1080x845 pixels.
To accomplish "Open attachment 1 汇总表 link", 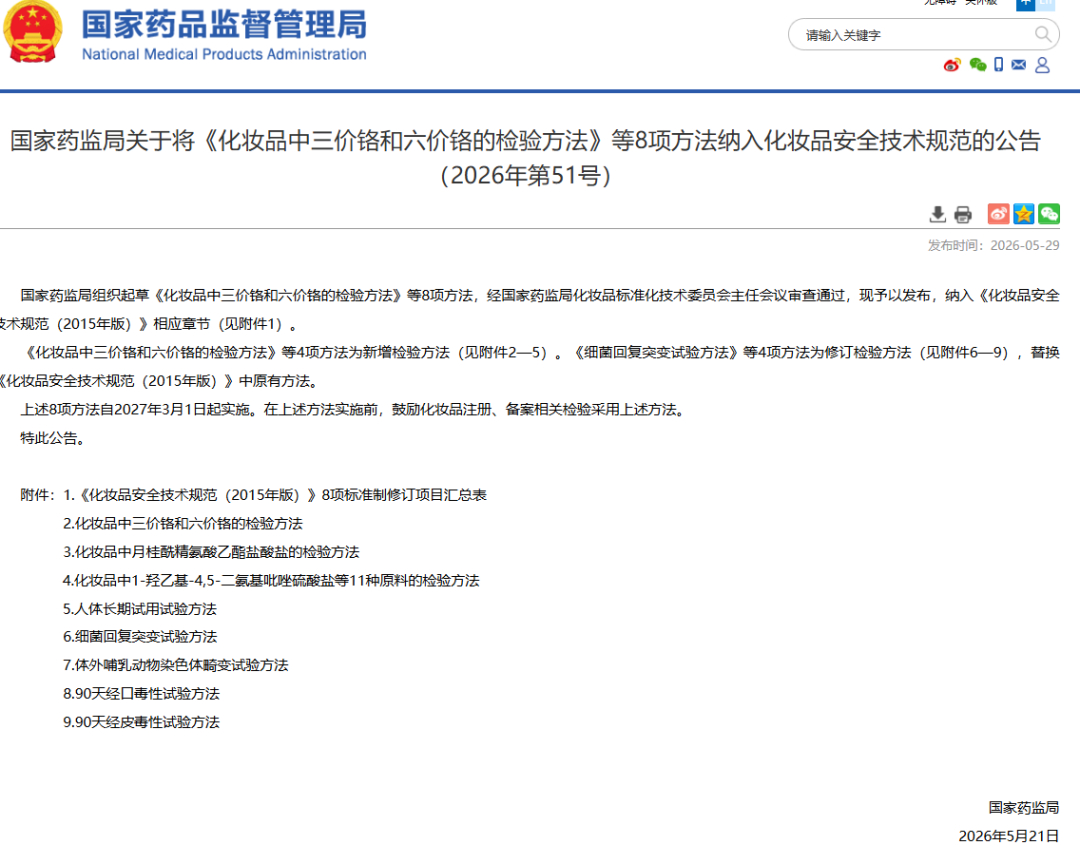I will click(x=275, y=495).
